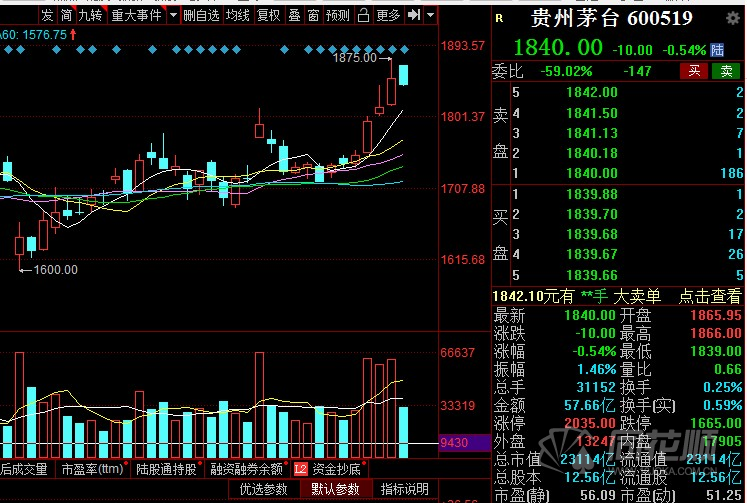Switch to the 陆股通持股 tab
Image resolution: width=747 pixels, height=503 pixels.
pyautogui.click(x=167, y=470)
